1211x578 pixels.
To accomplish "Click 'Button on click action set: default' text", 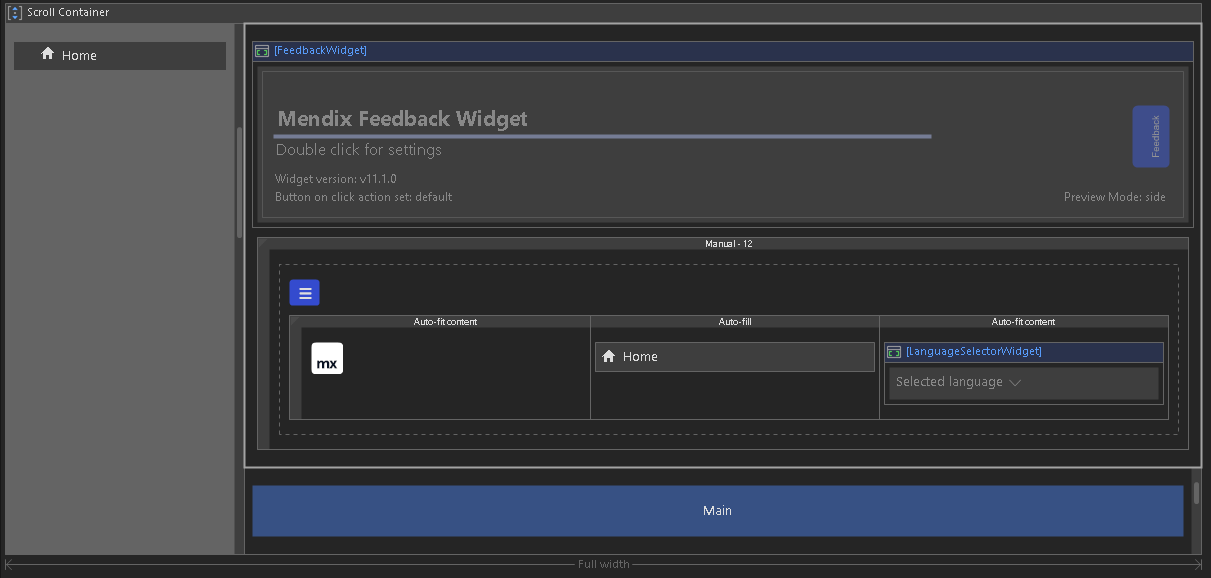I will click(364, 197).
